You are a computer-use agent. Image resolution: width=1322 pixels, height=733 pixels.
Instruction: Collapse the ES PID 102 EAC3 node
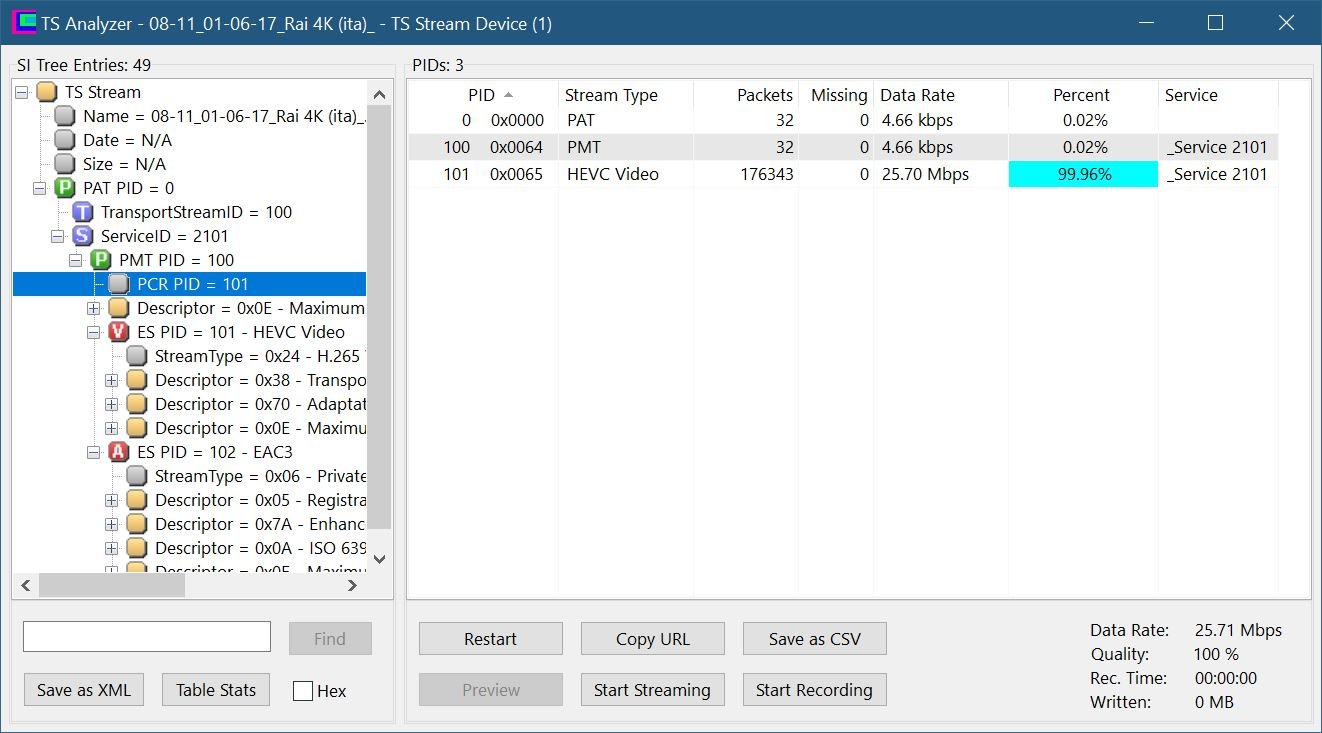94,452
